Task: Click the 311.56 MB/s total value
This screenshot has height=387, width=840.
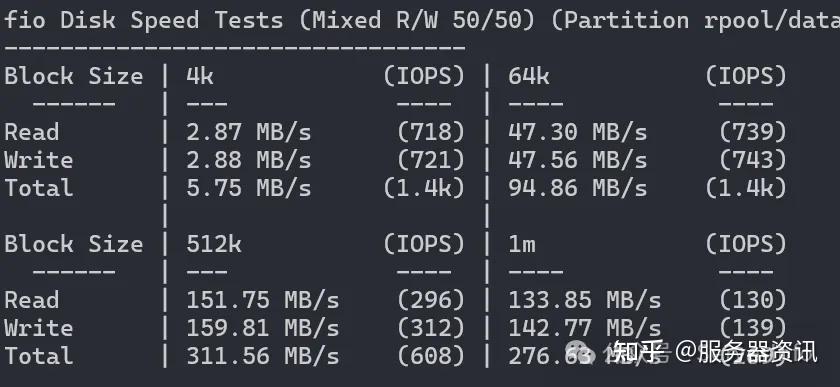Action: point(262,356)
